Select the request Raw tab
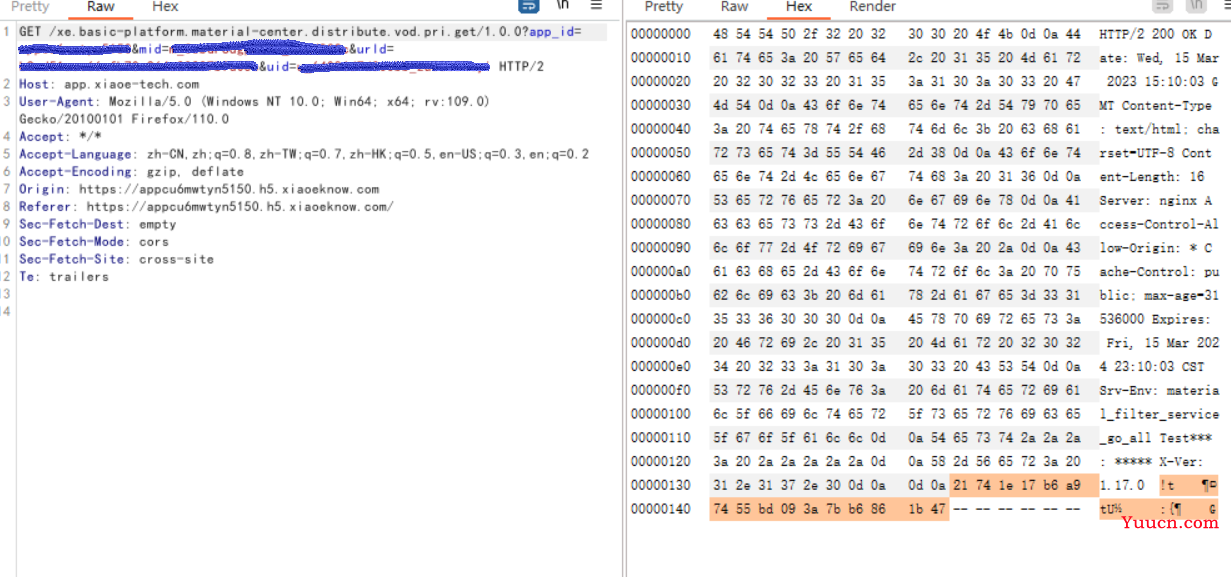1231x577 pixels. tap(101, 7)
